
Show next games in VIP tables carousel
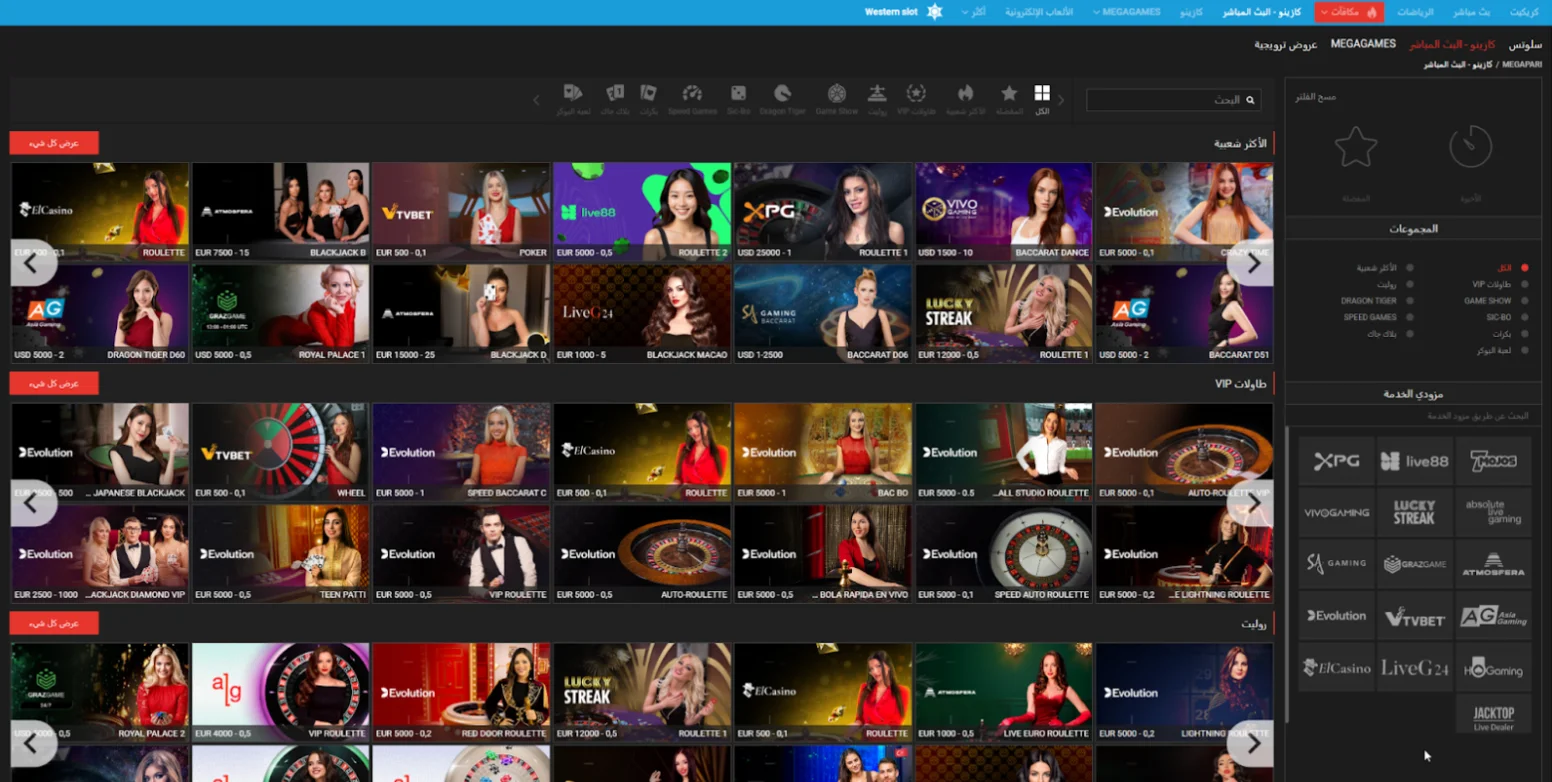click(1252, 504)
